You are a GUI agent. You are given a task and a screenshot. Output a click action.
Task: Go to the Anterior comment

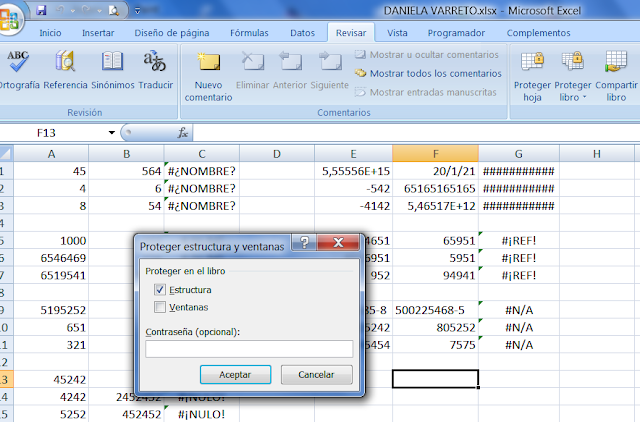(x=290, y=69)
